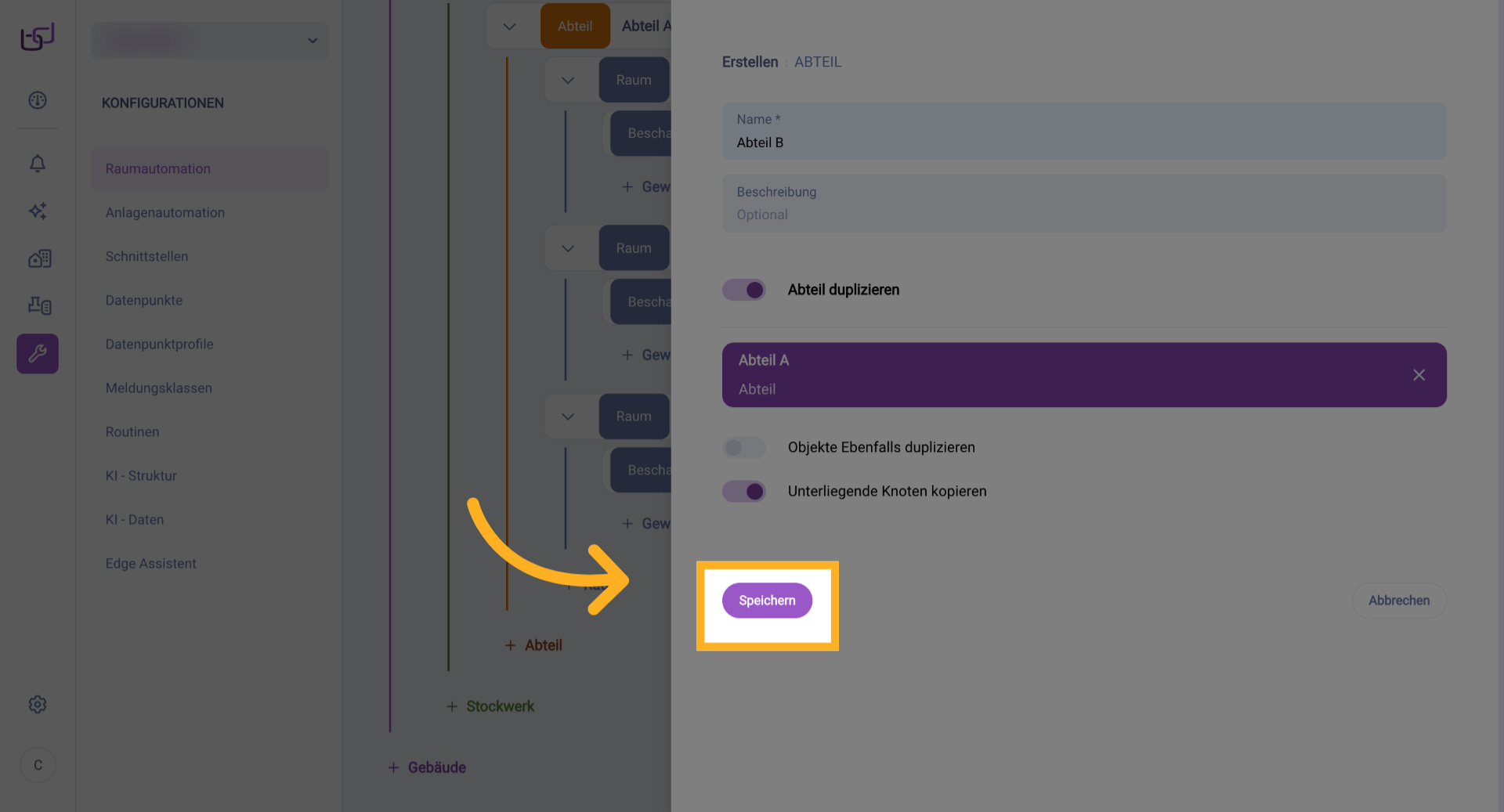
Task: Click the user avatar C icon
Action: point(38,765)
